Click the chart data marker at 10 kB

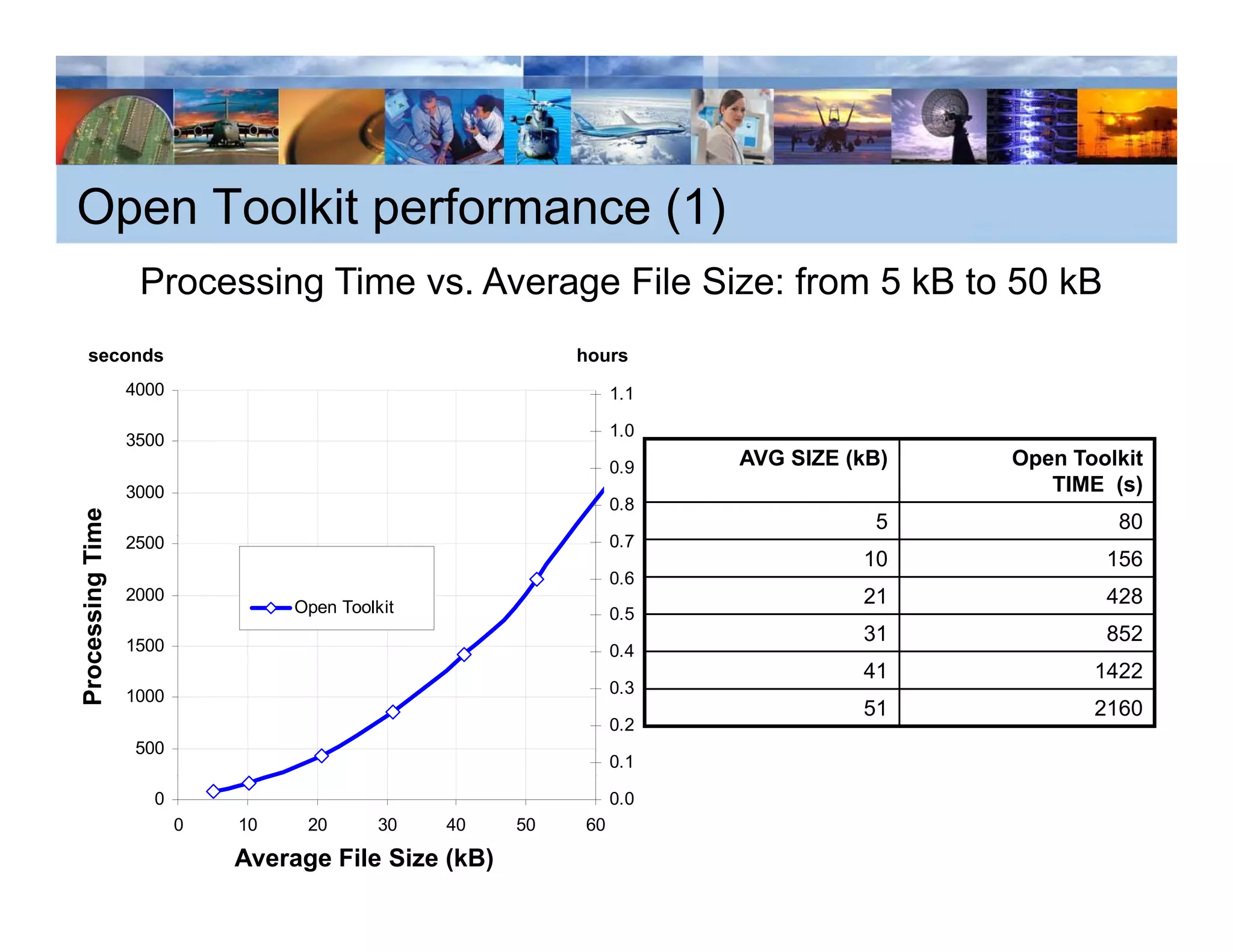click(249, 783)
